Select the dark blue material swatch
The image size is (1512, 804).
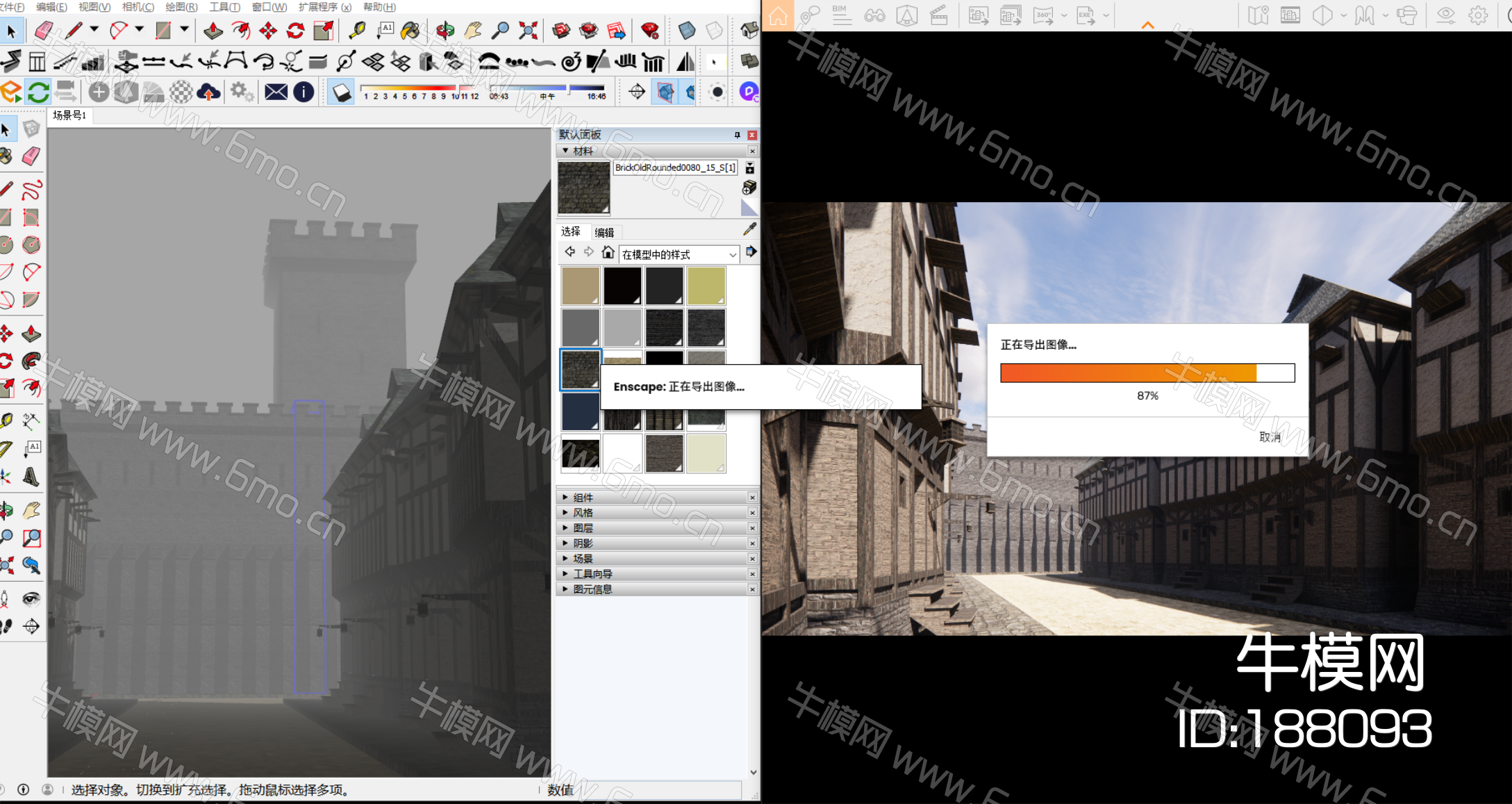[580, 411]
